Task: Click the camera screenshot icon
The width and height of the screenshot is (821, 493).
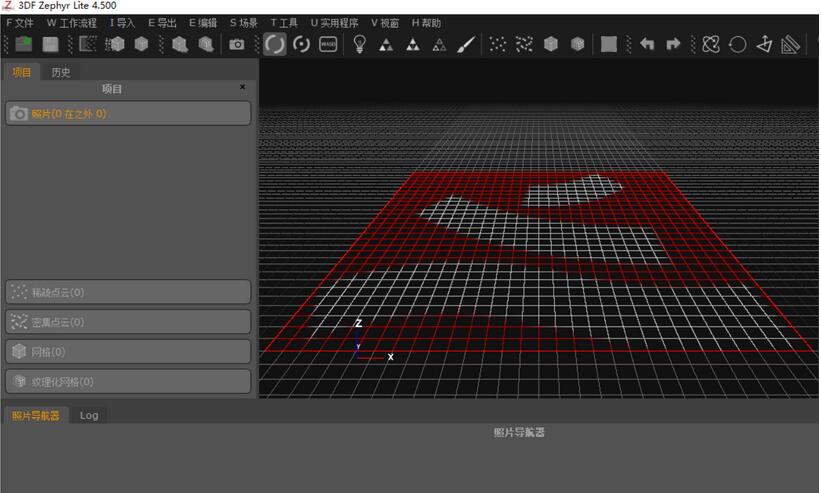Action: (x=237, y=44)
